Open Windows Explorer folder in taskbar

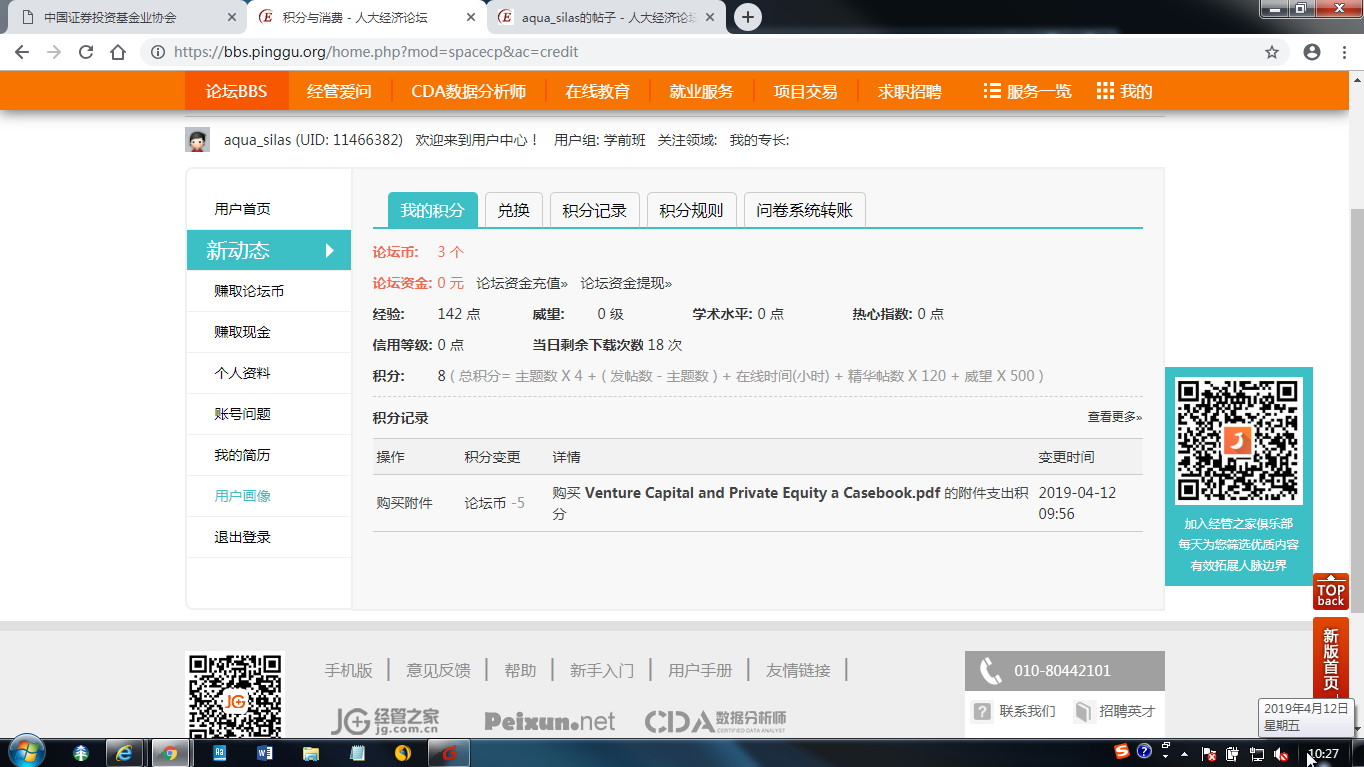click(x=311, y=752)
